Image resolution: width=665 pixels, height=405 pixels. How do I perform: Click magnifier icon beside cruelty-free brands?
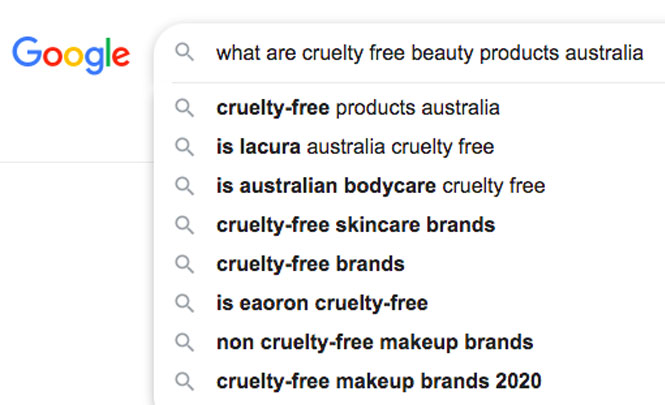pyautogui.click(x=184, y=264)
